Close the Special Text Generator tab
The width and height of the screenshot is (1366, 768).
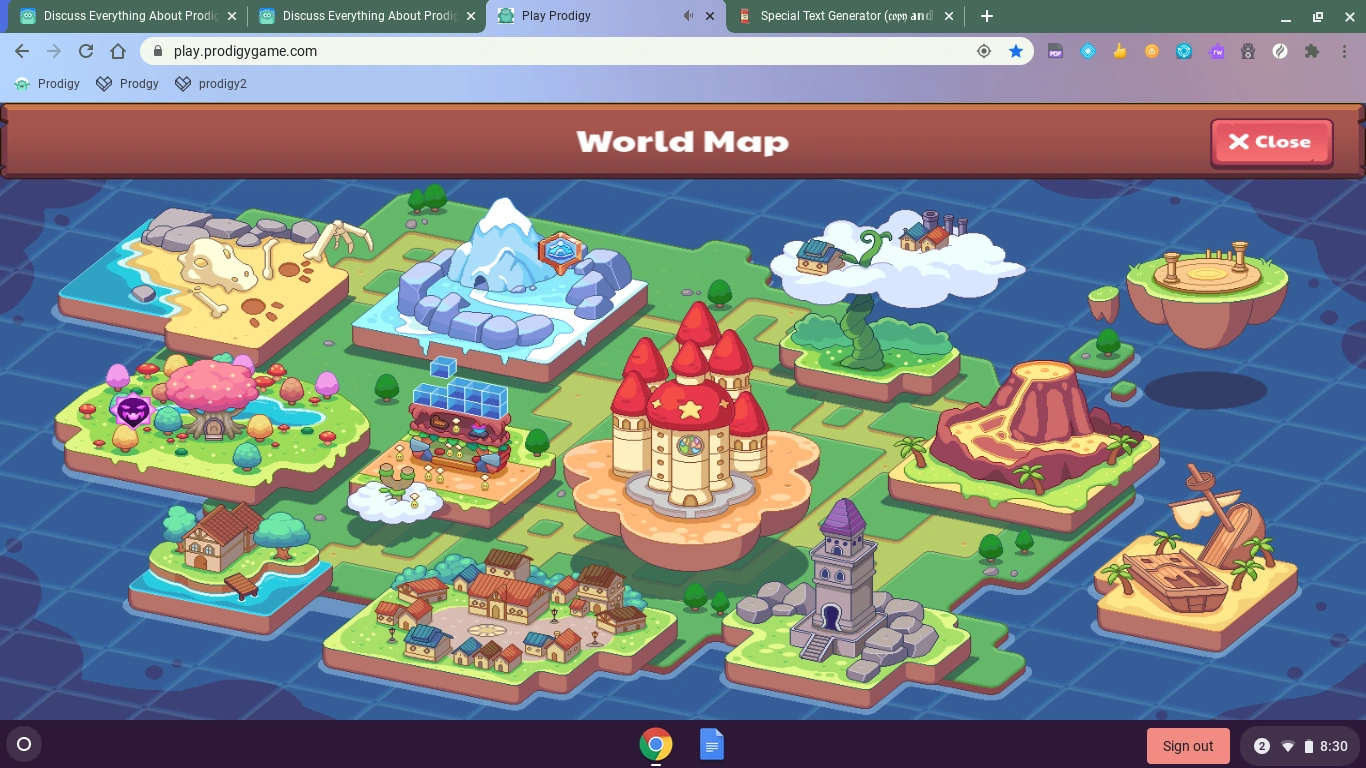(949, 16)
